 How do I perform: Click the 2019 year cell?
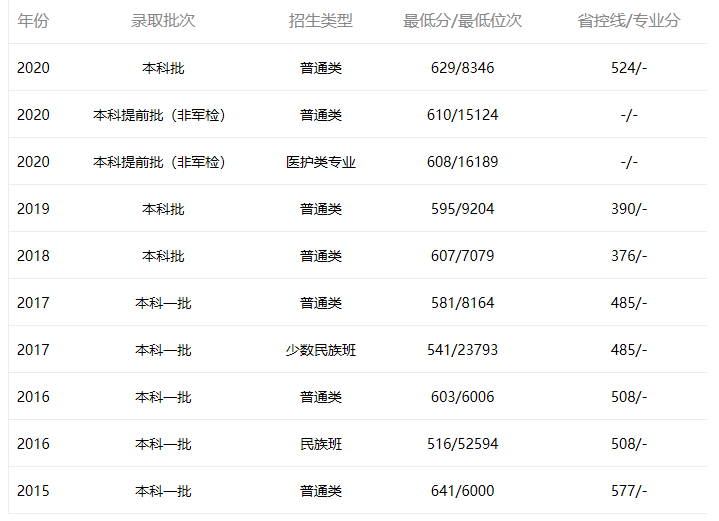(33, 209)
